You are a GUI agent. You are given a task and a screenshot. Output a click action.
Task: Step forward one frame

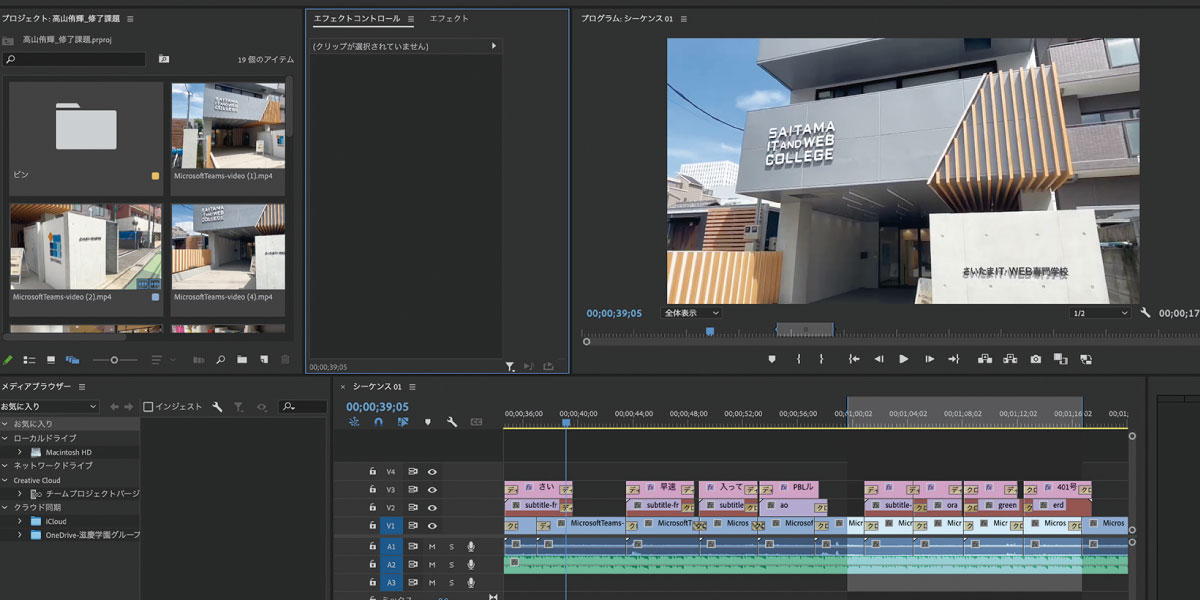click(929, 359)
